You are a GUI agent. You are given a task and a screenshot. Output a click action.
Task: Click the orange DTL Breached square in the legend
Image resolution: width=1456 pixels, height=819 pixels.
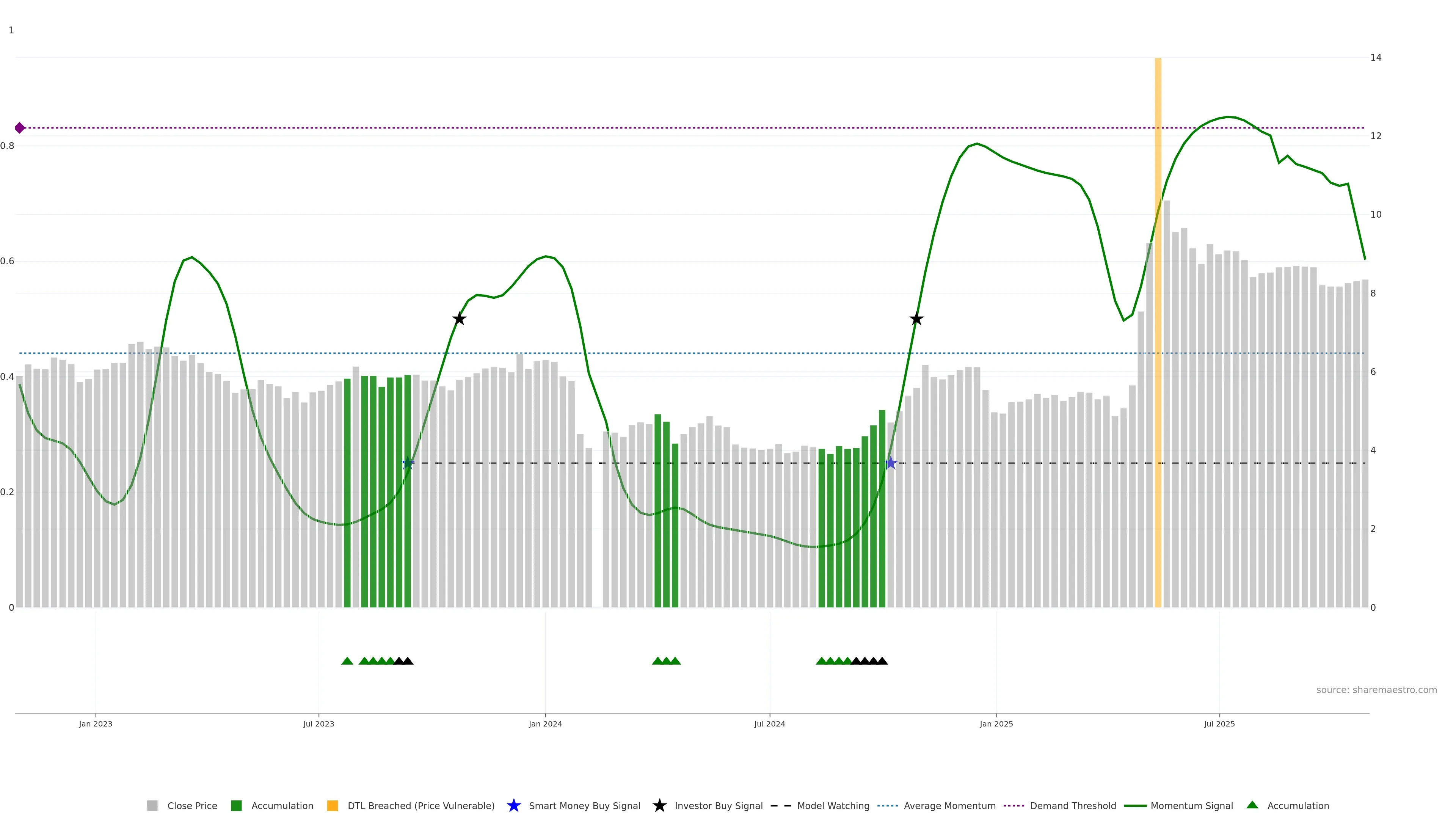pyautogui.click(x=333, y=805)
